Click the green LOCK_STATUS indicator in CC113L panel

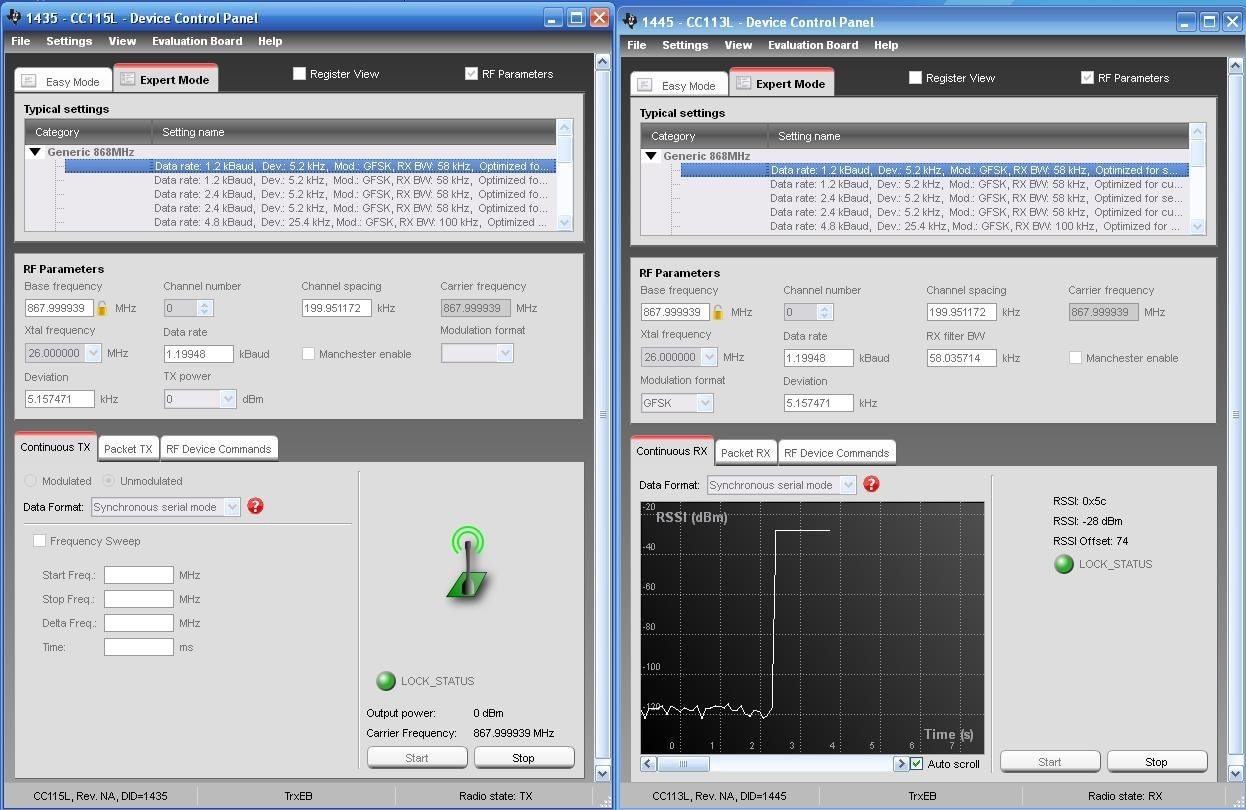[x=1064, y=564]
